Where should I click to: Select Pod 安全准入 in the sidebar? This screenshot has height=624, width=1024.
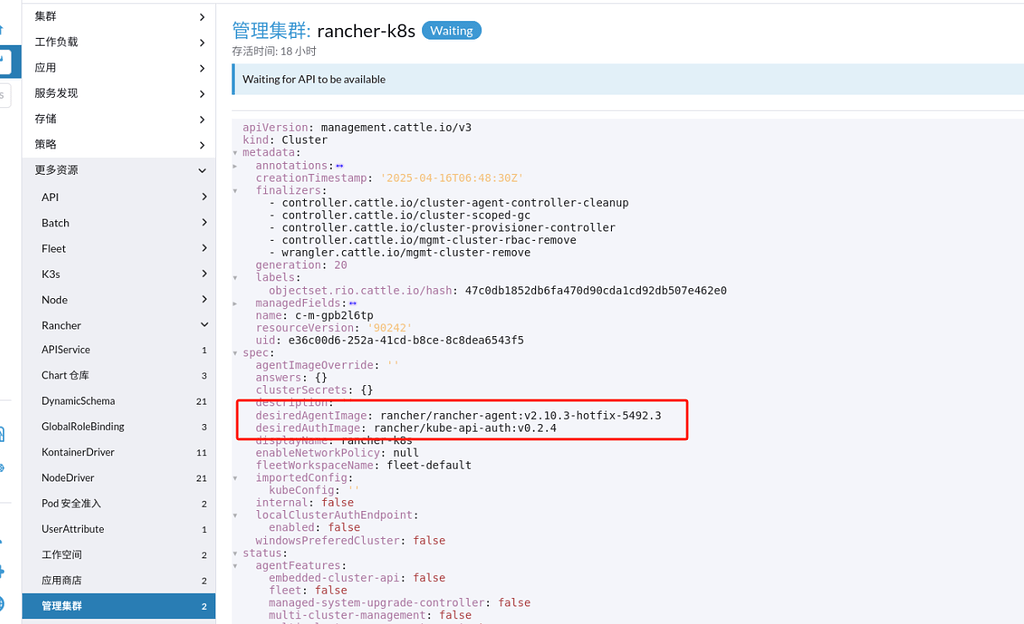(118, 503)
